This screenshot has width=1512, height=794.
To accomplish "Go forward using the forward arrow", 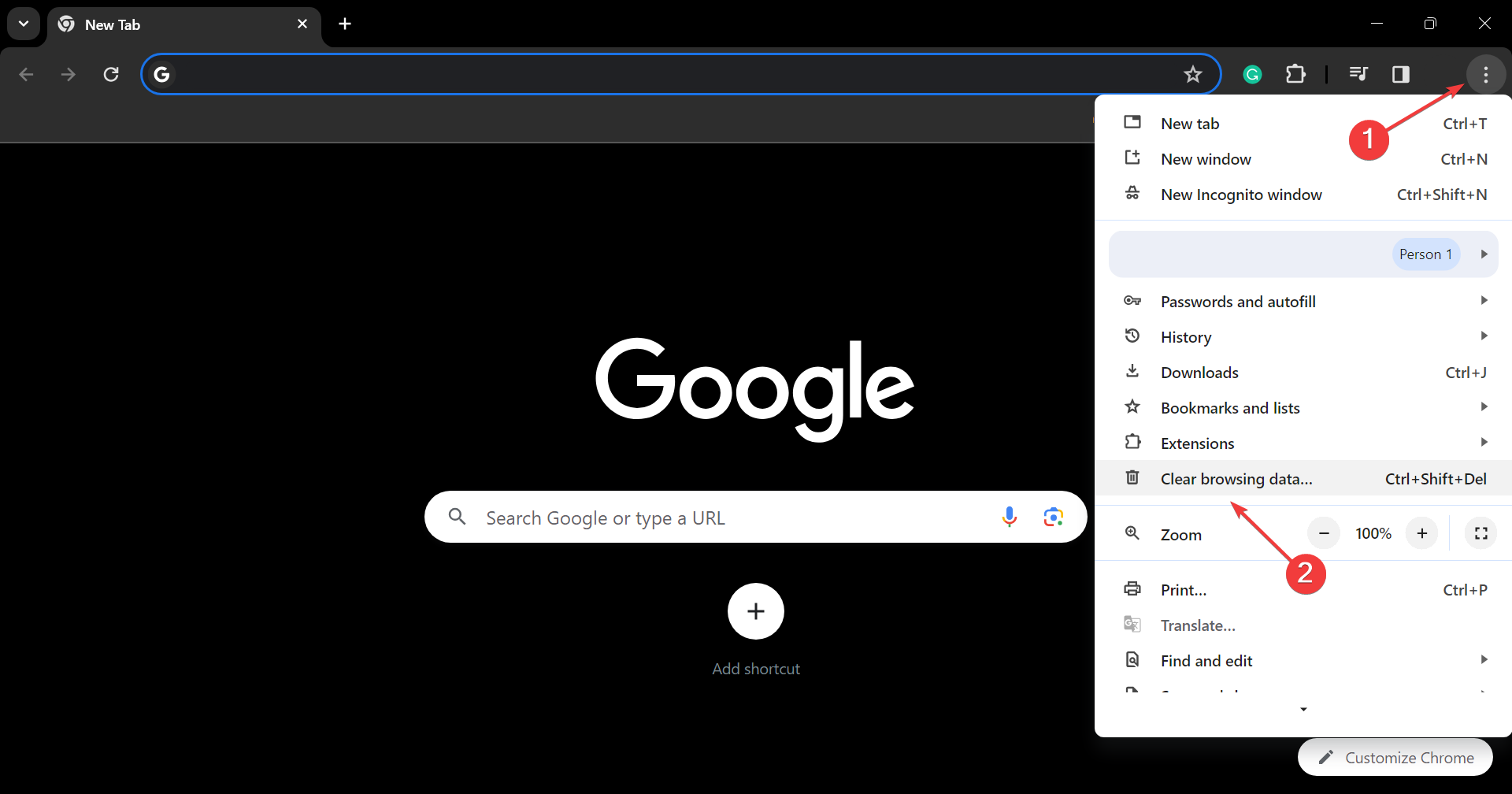I will tap(69, 74).
